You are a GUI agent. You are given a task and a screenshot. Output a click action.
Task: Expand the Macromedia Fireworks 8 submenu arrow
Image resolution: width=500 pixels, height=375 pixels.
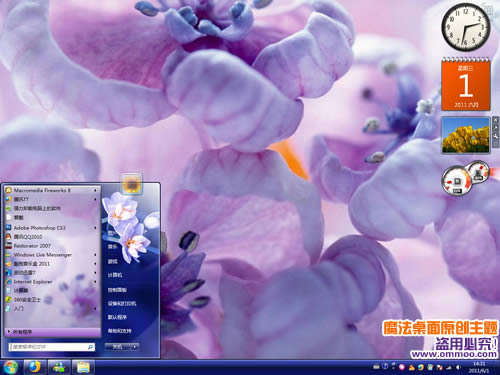pyautogui.click(x=95, y=190)
